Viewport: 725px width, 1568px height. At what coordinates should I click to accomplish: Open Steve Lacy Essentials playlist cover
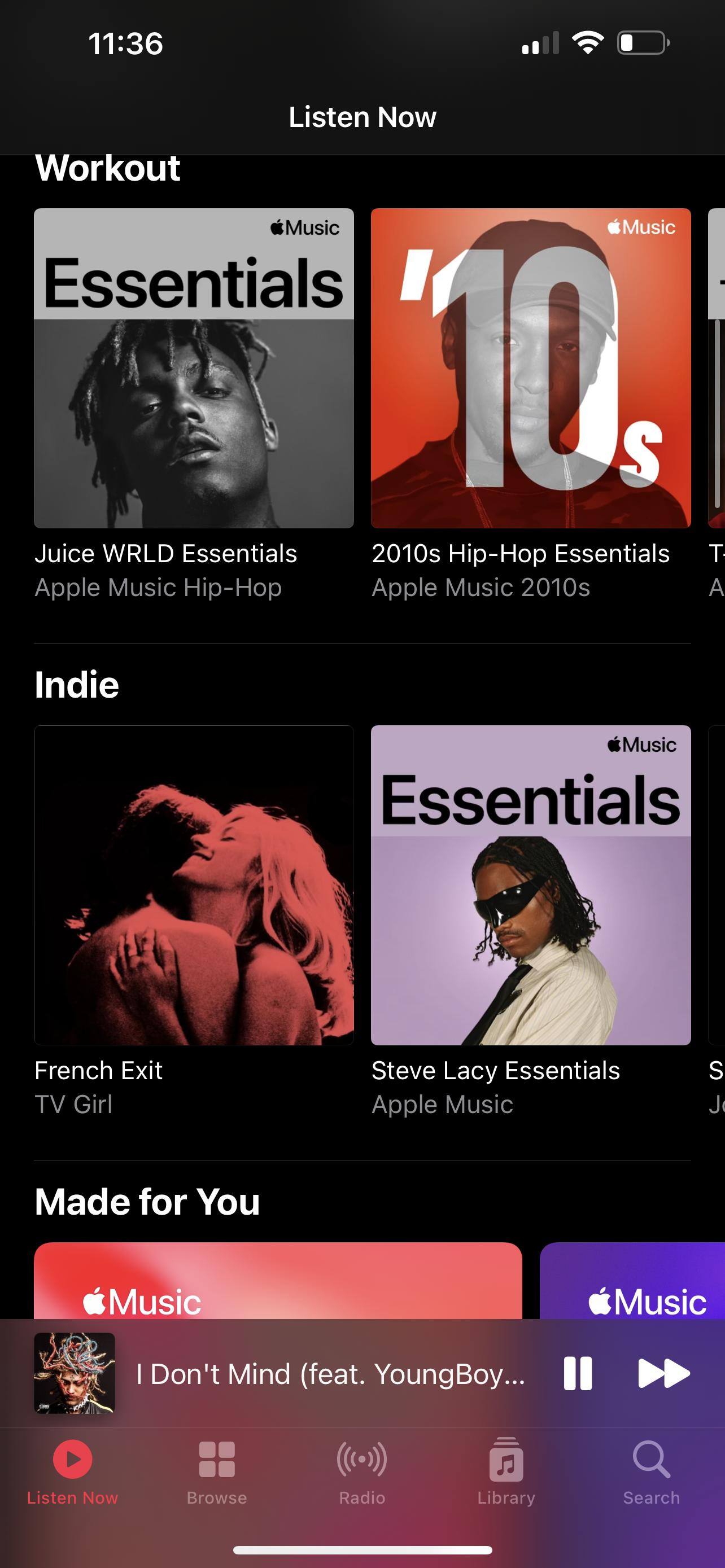coord(531,885)
